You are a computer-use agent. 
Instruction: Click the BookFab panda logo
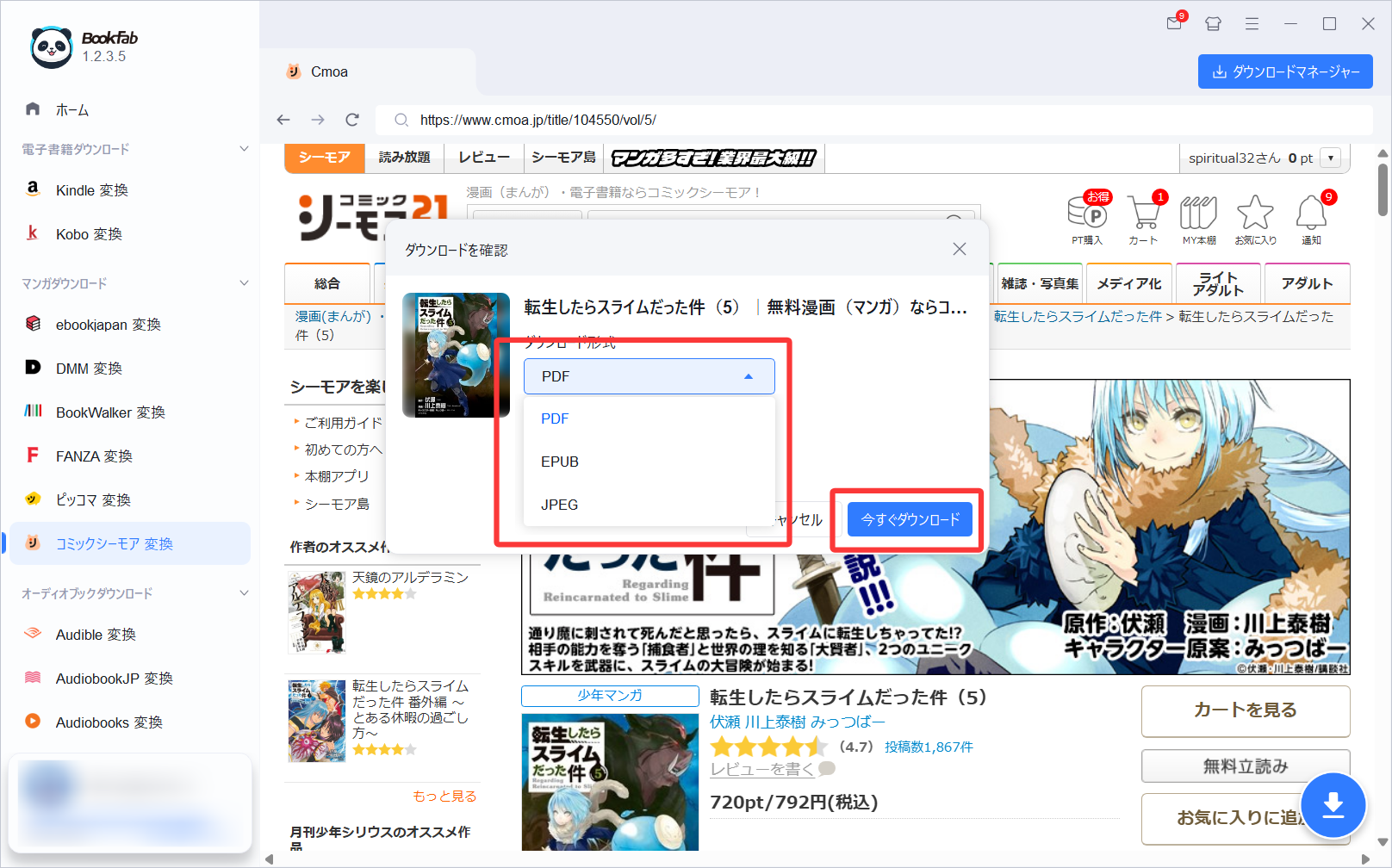coord(51,47)
